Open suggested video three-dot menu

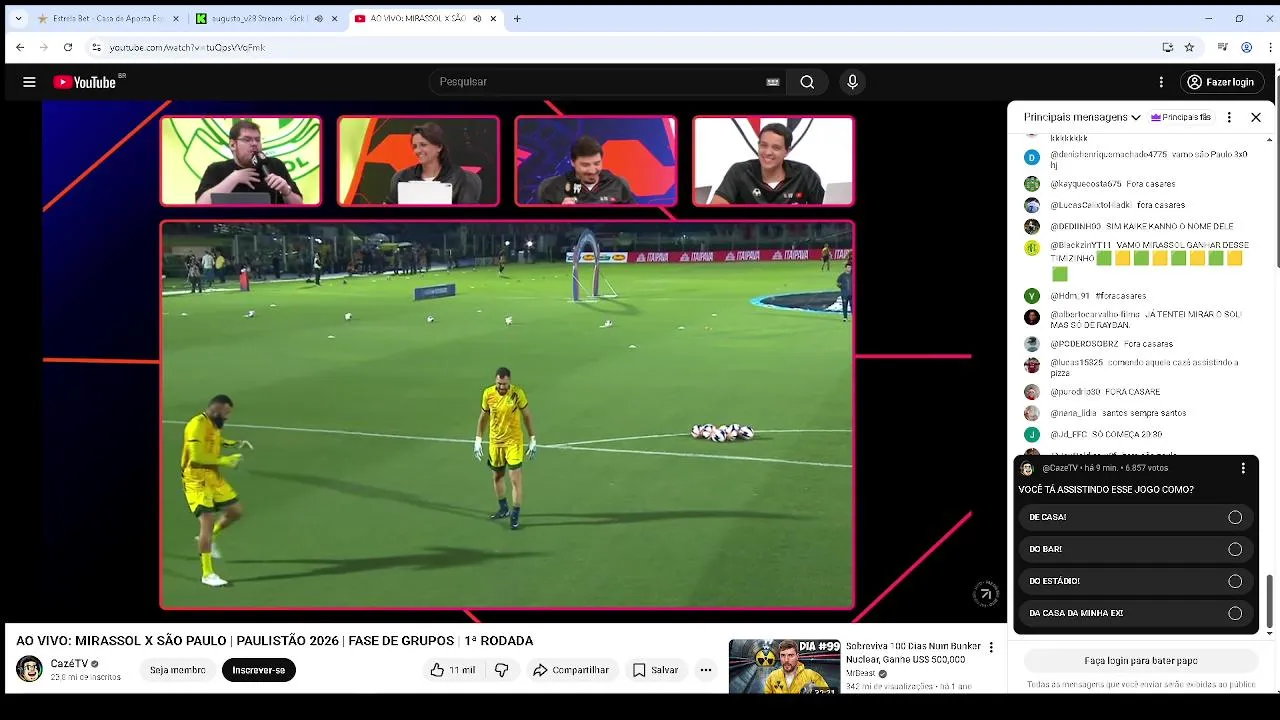pyautogui.click(x=991, y=648)
